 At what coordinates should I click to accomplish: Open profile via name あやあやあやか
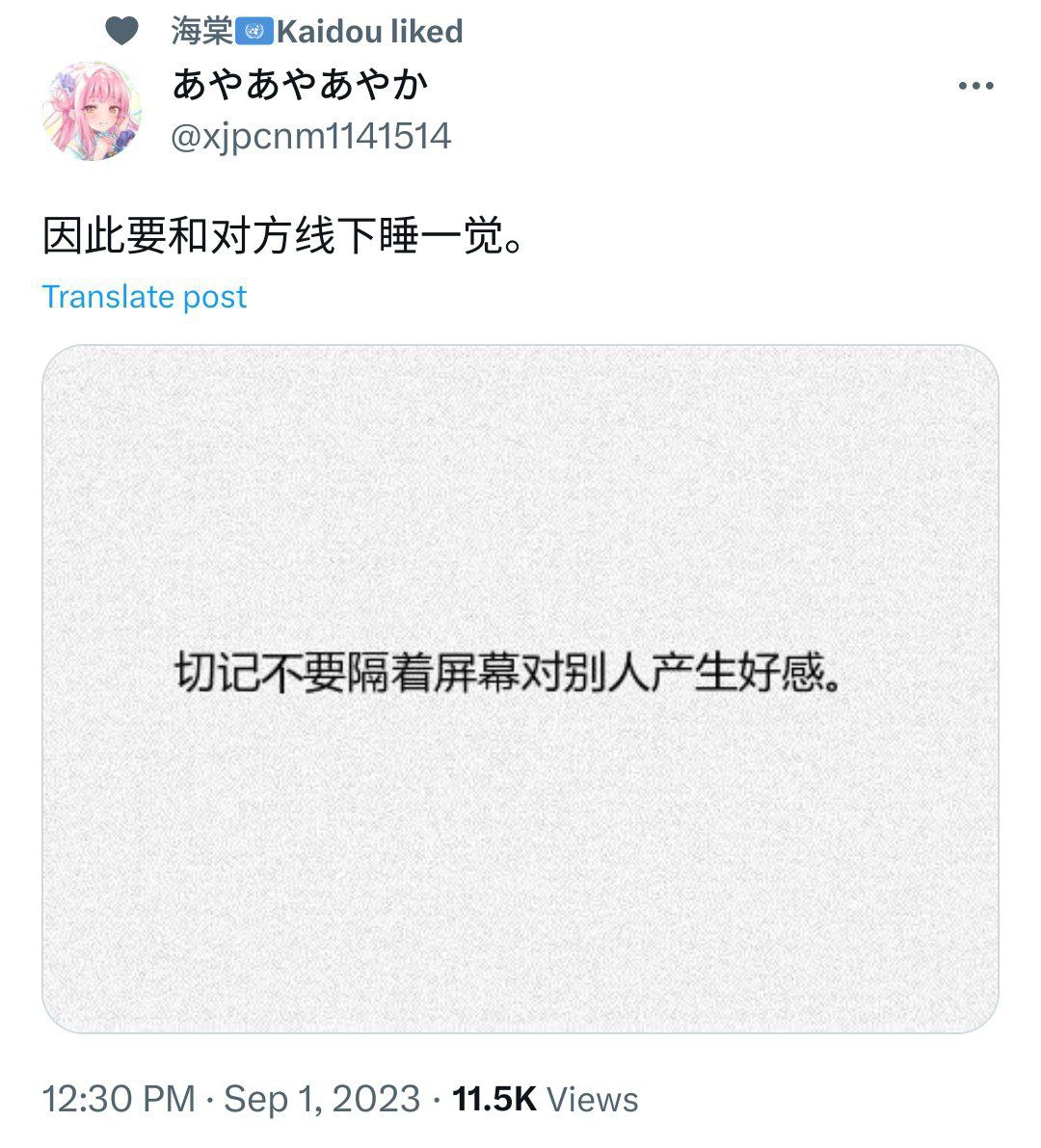point(300,84)
